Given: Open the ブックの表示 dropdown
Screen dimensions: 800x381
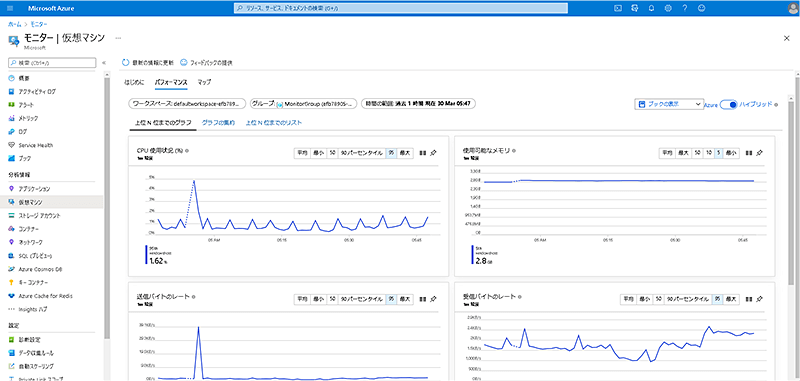Looking at the screenshot, I should pos(669,104).
